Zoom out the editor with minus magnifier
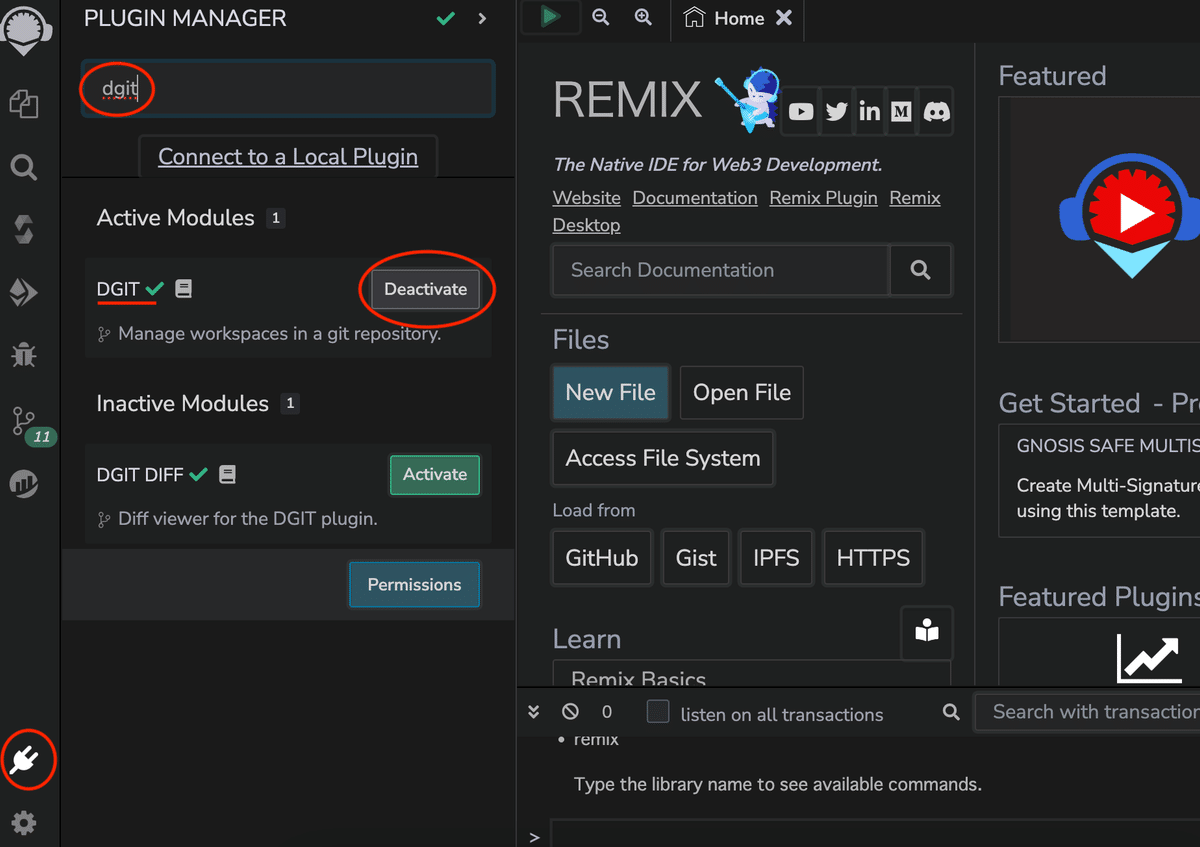 (600, 17)
